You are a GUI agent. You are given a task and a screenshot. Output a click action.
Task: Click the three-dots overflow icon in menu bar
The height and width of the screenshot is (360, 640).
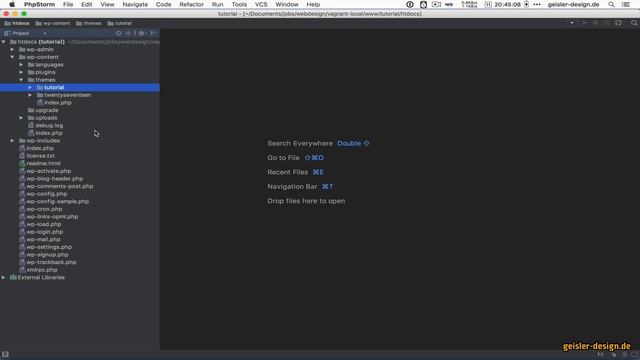click(x=537, y=4)
